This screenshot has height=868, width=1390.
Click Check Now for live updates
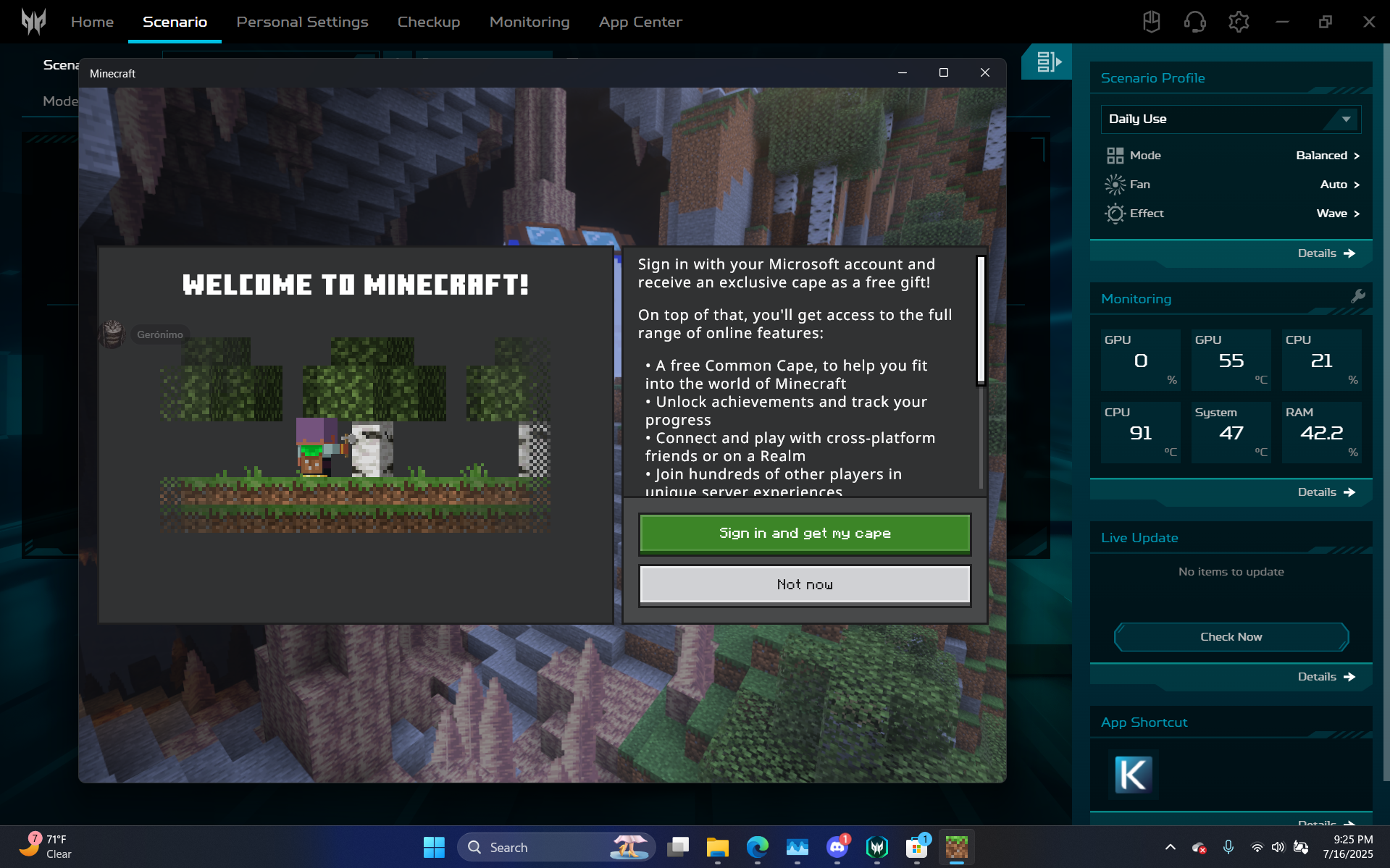pyautogui.click(x=1231, y=637)
